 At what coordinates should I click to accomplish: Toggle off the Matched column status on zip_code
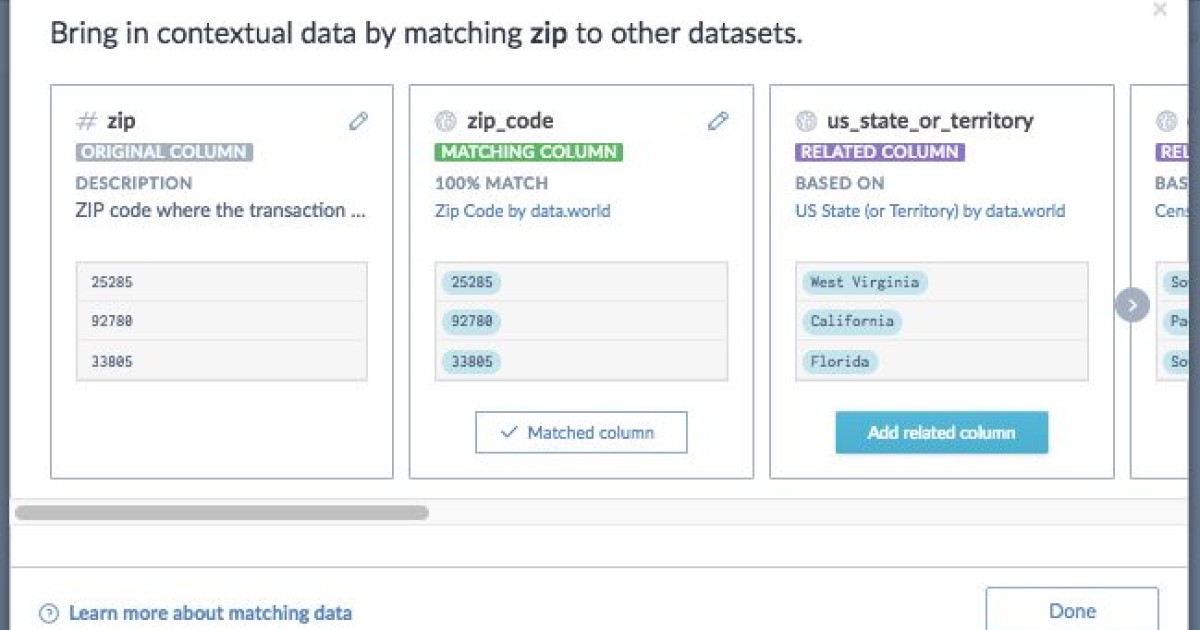coord(580,432)
